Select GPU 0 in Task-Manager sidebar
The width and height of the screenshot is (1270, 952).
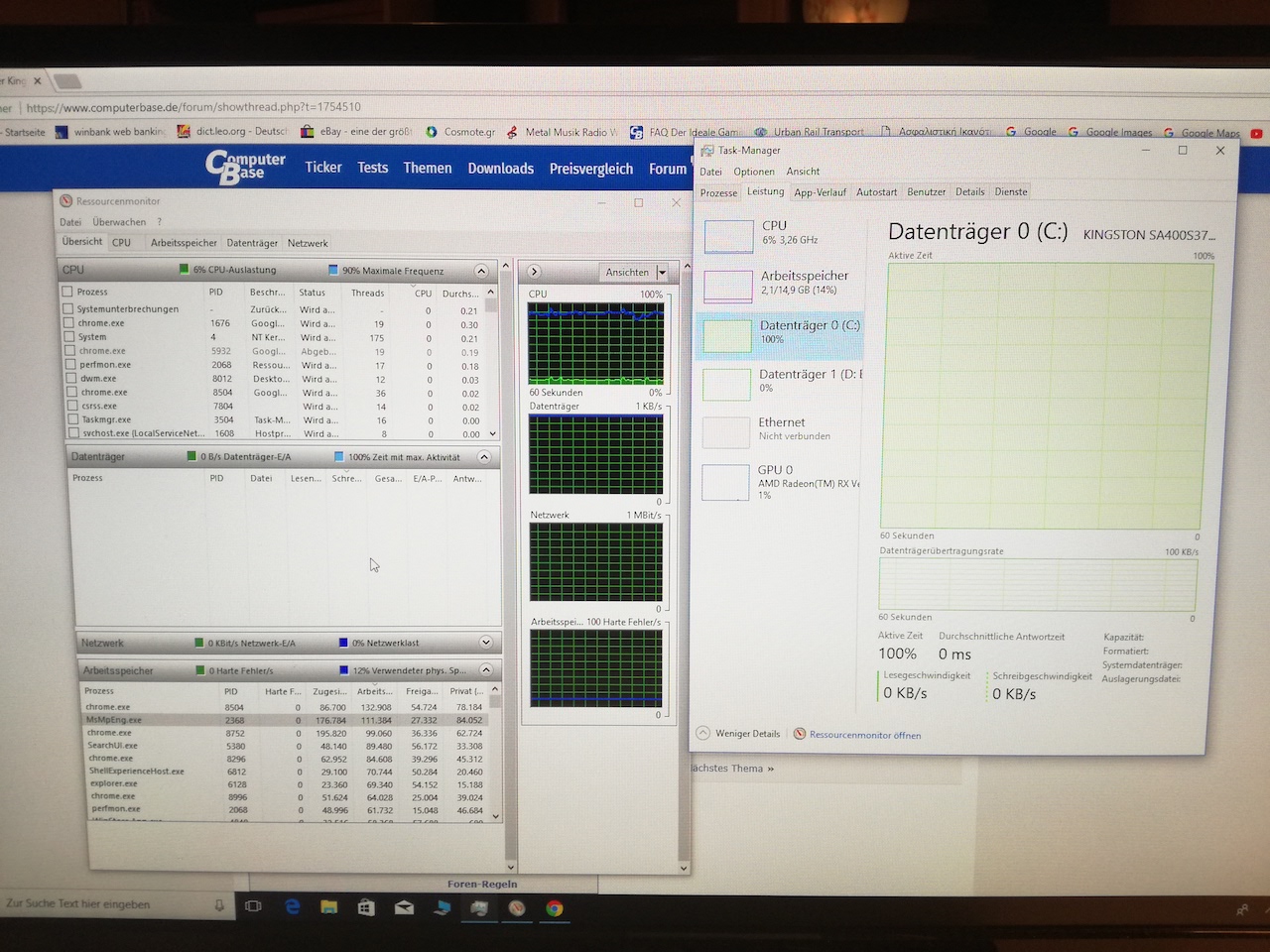(782, 481)
